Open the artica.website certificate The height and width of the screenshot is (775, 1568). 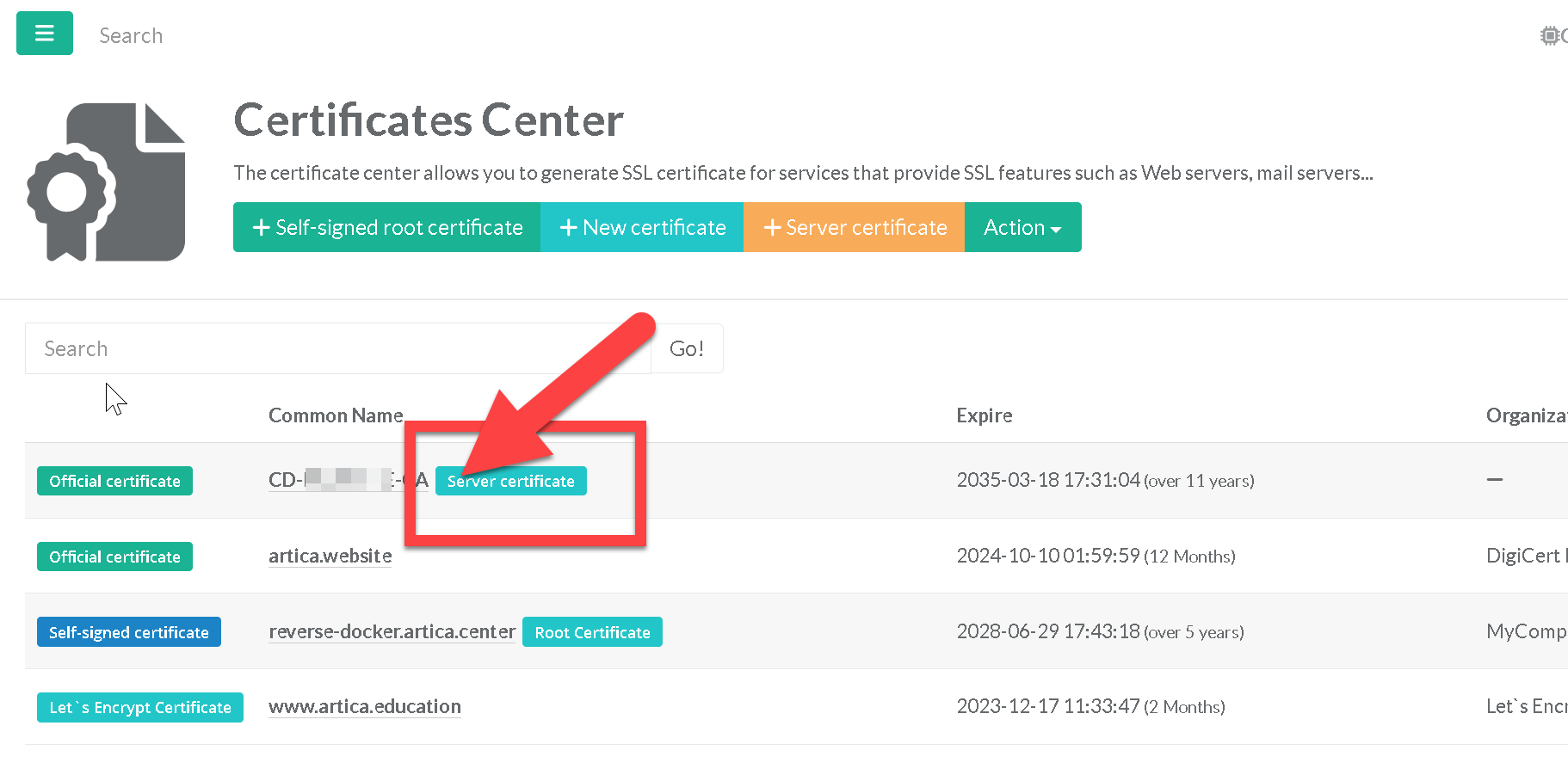pyautogui.click(x=330, y=556)
